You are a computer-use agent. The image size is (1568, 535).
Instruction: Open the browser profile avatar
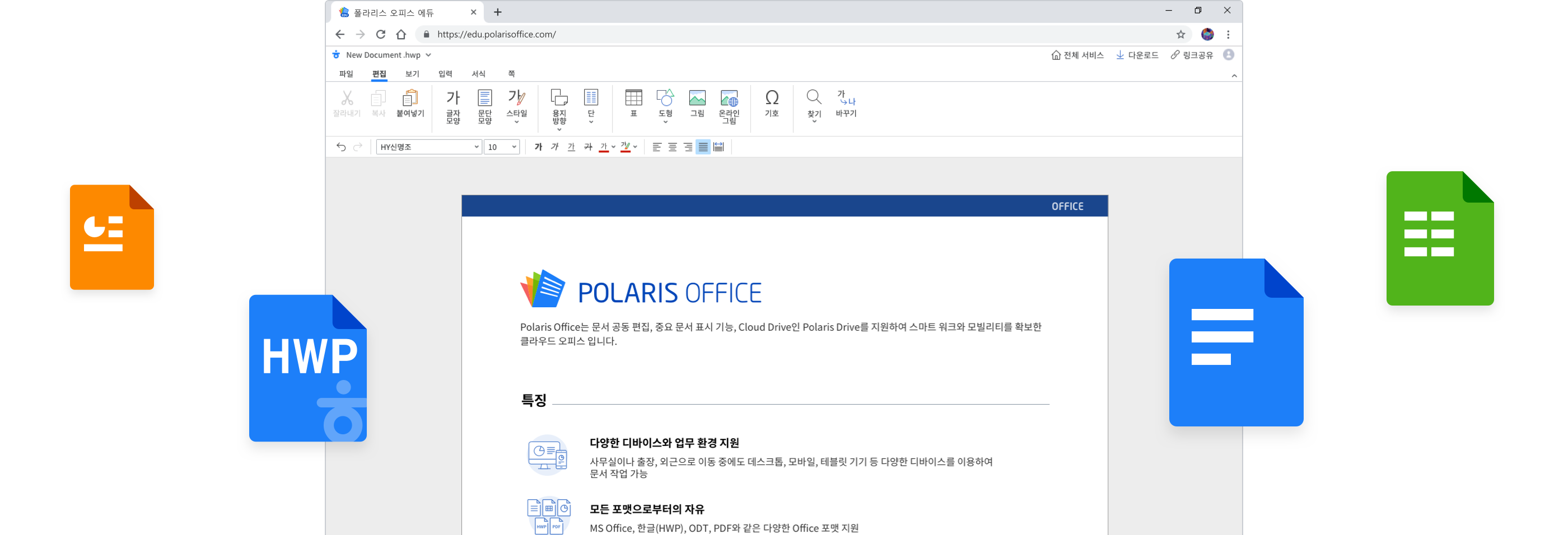click(1207, 34)
